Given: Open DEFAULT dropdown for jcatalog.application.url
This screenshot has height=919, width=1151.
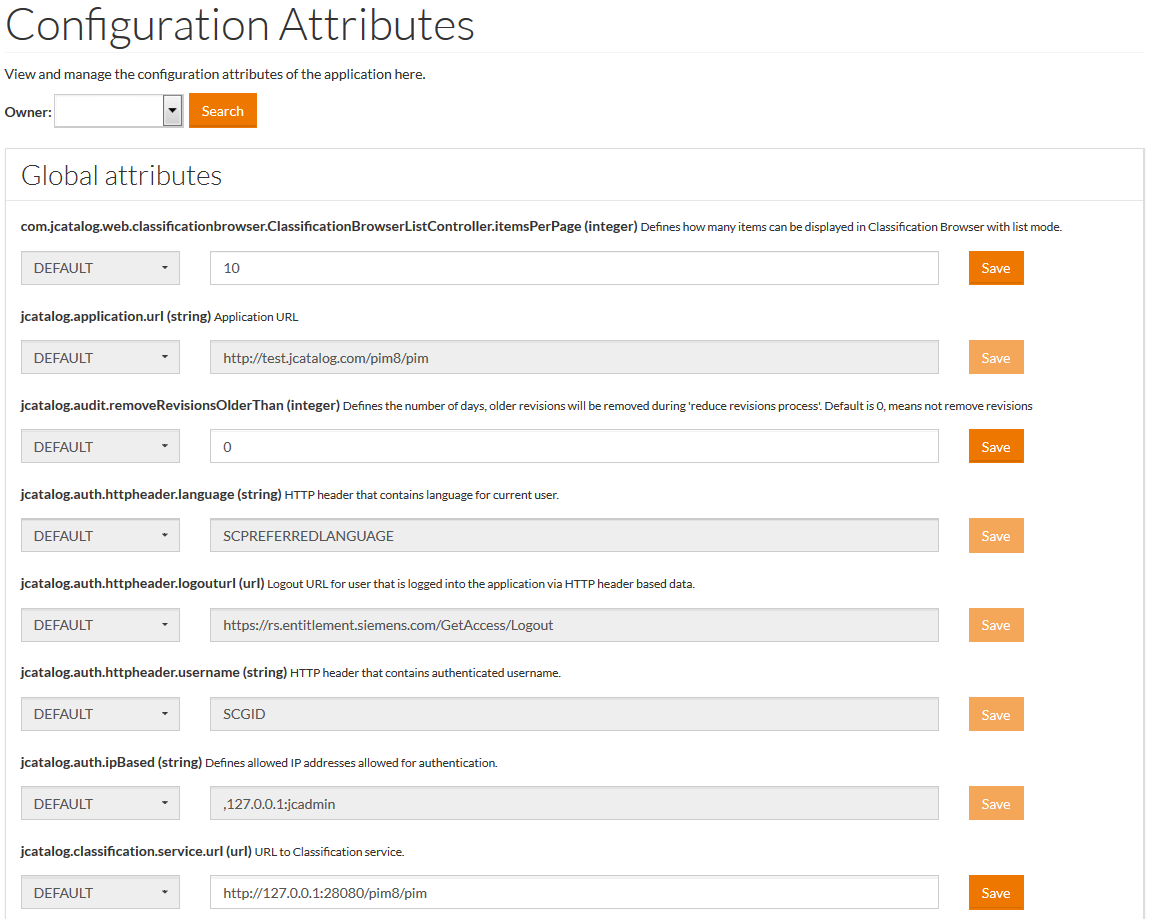Looking at the screenshot, I should (x=100, y=358).
